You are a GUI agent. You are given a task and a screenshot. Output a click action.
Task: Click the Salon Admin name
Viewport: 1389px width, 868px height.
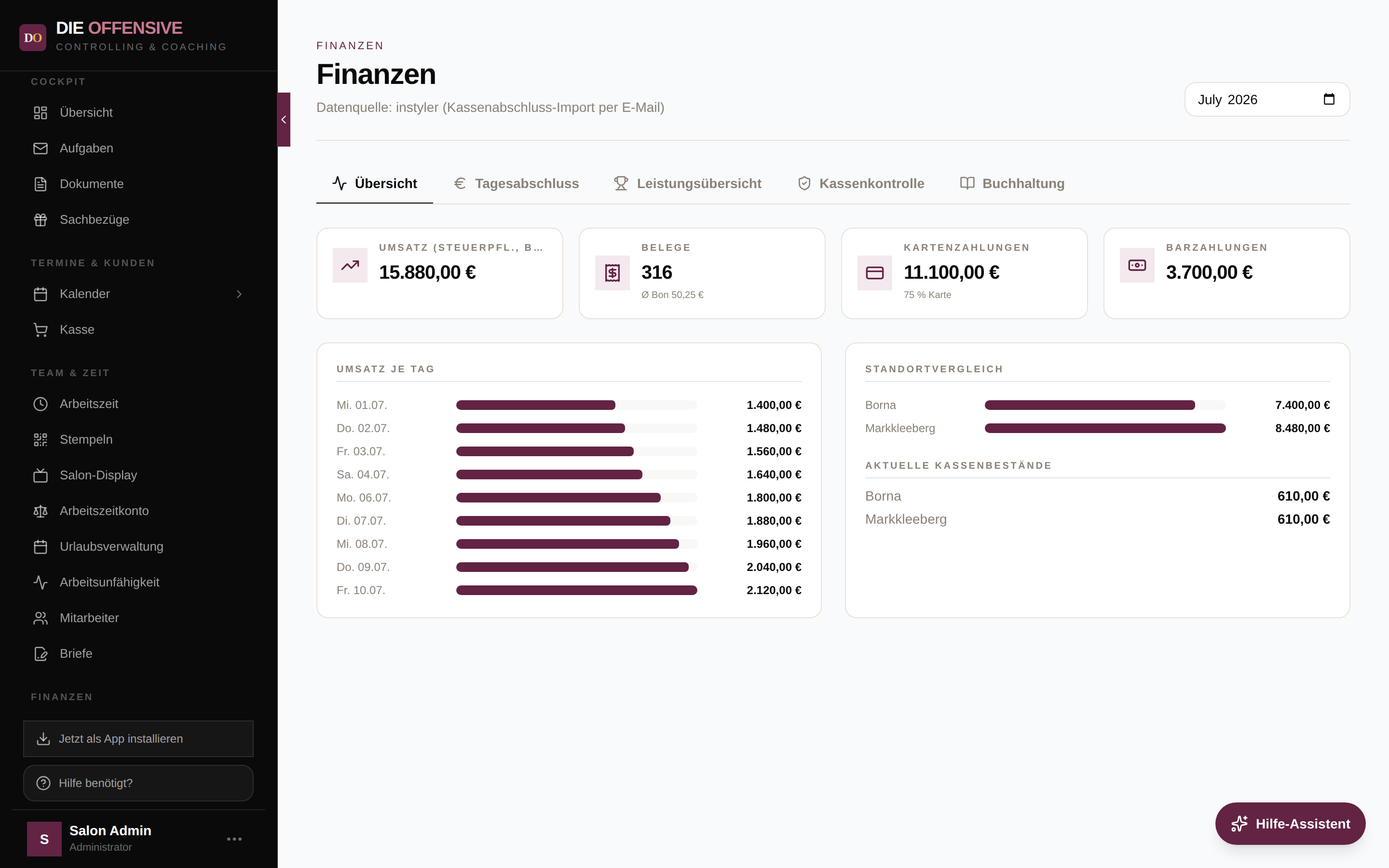pyautogui.click(x=110, y=830)
